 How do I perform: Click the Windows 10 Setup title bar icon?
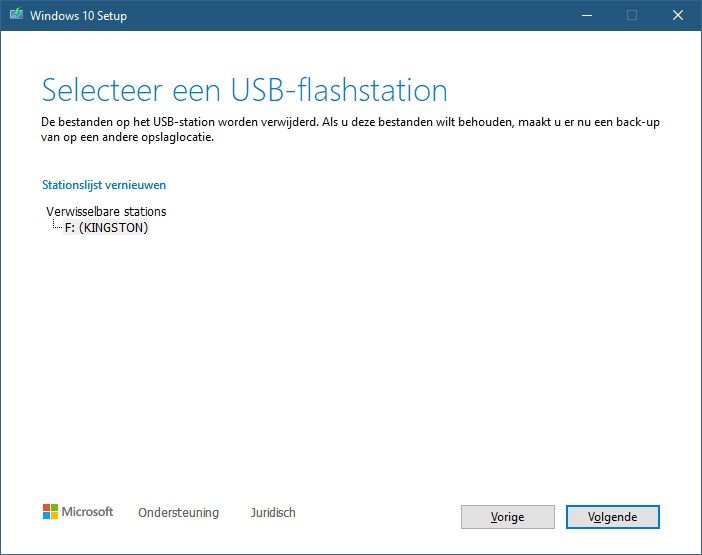(17, 15)
